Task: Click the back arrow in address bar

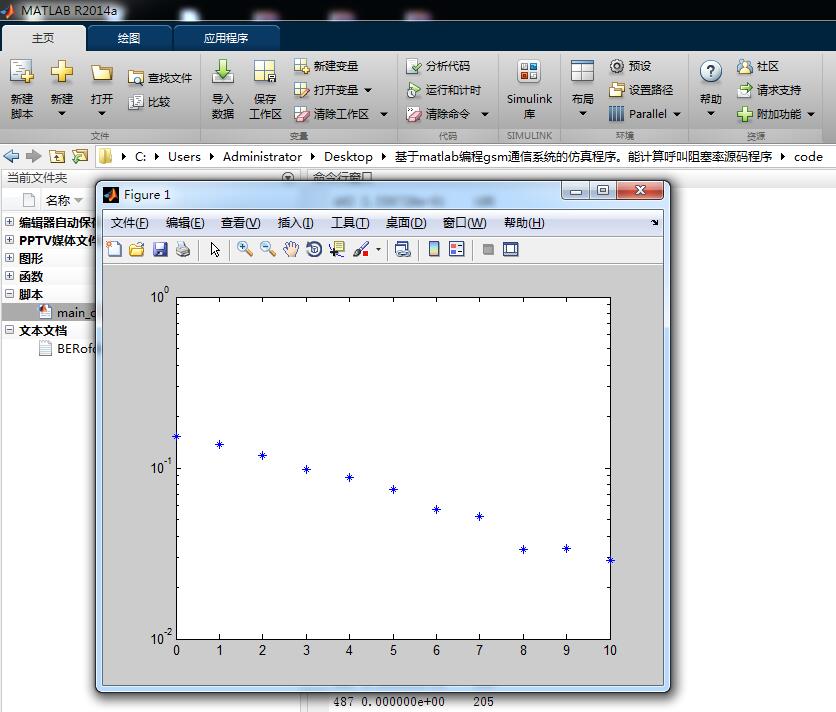Action: (x=11, y=156)
